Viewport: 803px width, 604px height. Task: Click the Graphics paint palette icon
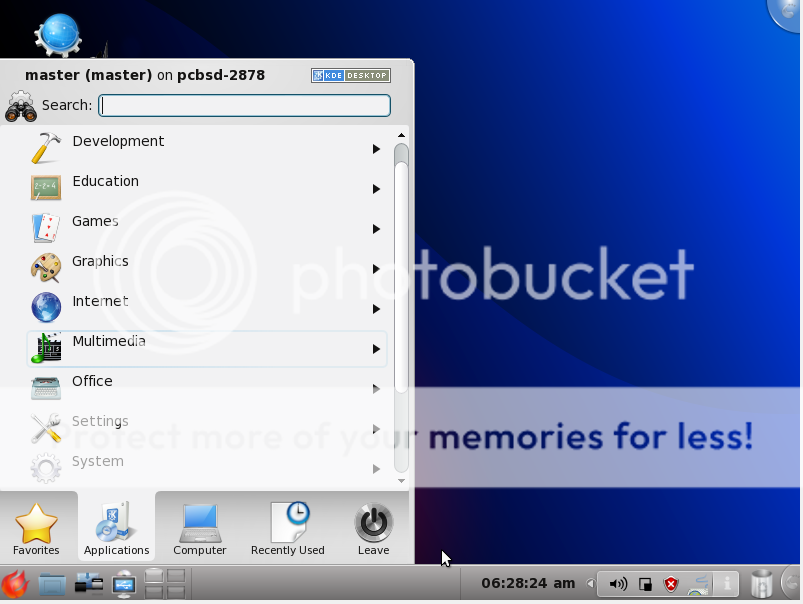pyautogui.click(x=46, y=267)
